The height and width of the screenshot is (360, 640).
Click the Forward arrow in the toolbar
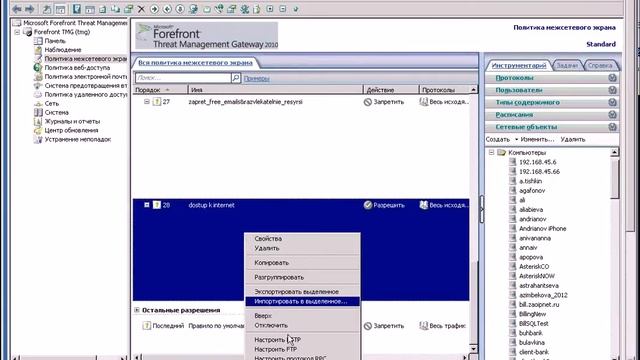click(30, 9)
